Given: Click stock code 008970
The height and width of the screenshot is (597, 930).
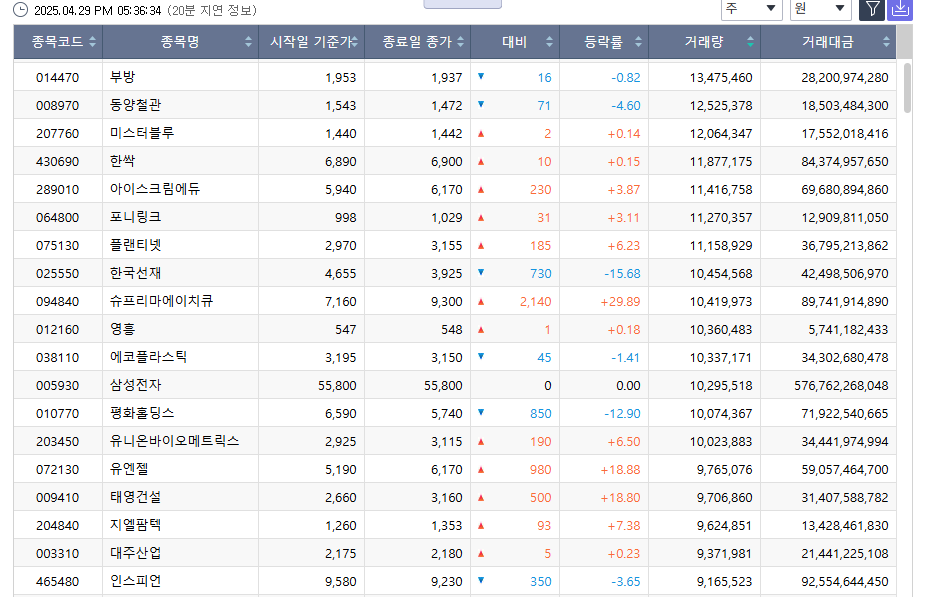Looking at the screenshot, I should click(58, 106).
